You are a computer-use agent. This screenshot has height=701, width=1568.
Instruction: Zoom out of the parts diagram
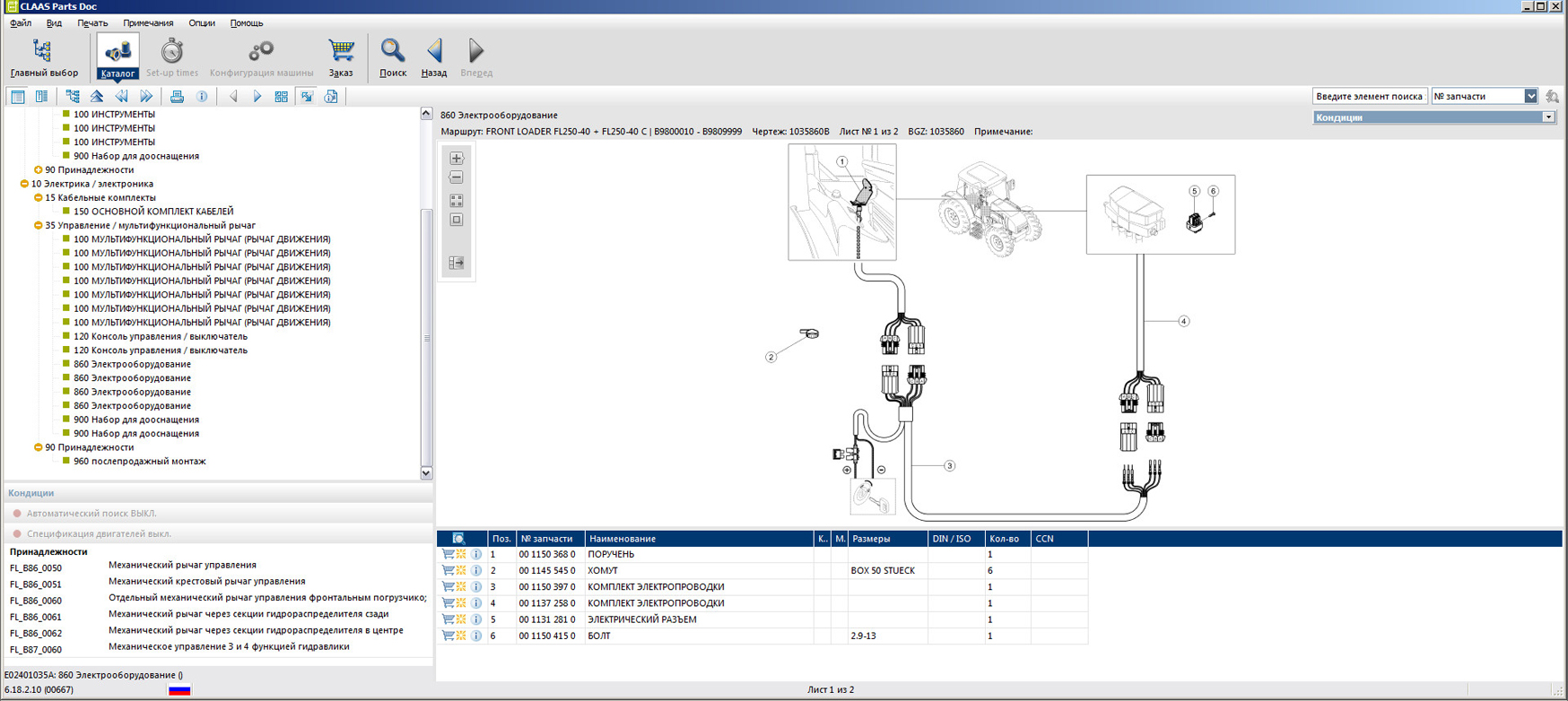tap(457, 177)
